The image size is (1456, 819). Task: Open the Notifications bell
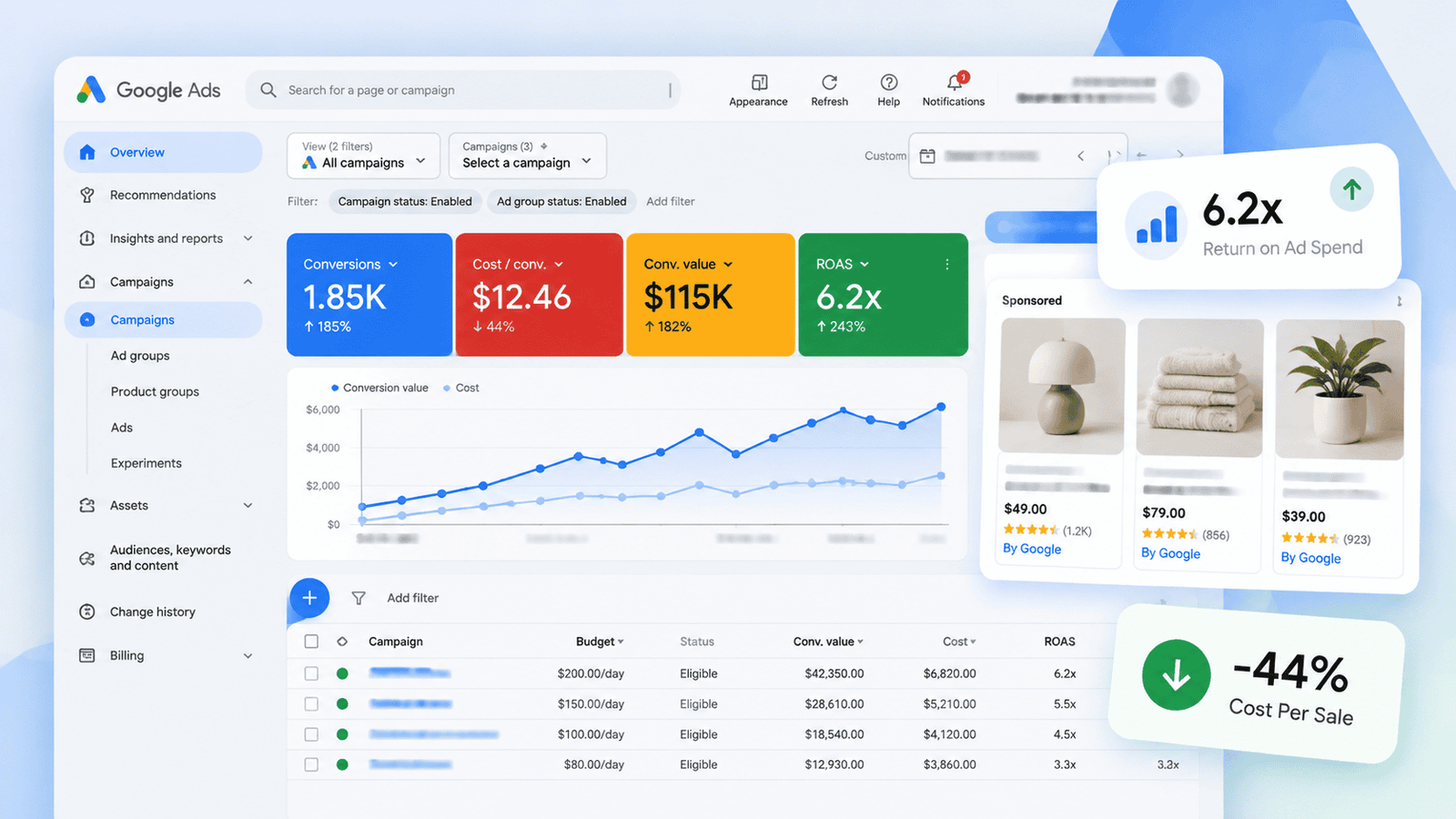954,81
